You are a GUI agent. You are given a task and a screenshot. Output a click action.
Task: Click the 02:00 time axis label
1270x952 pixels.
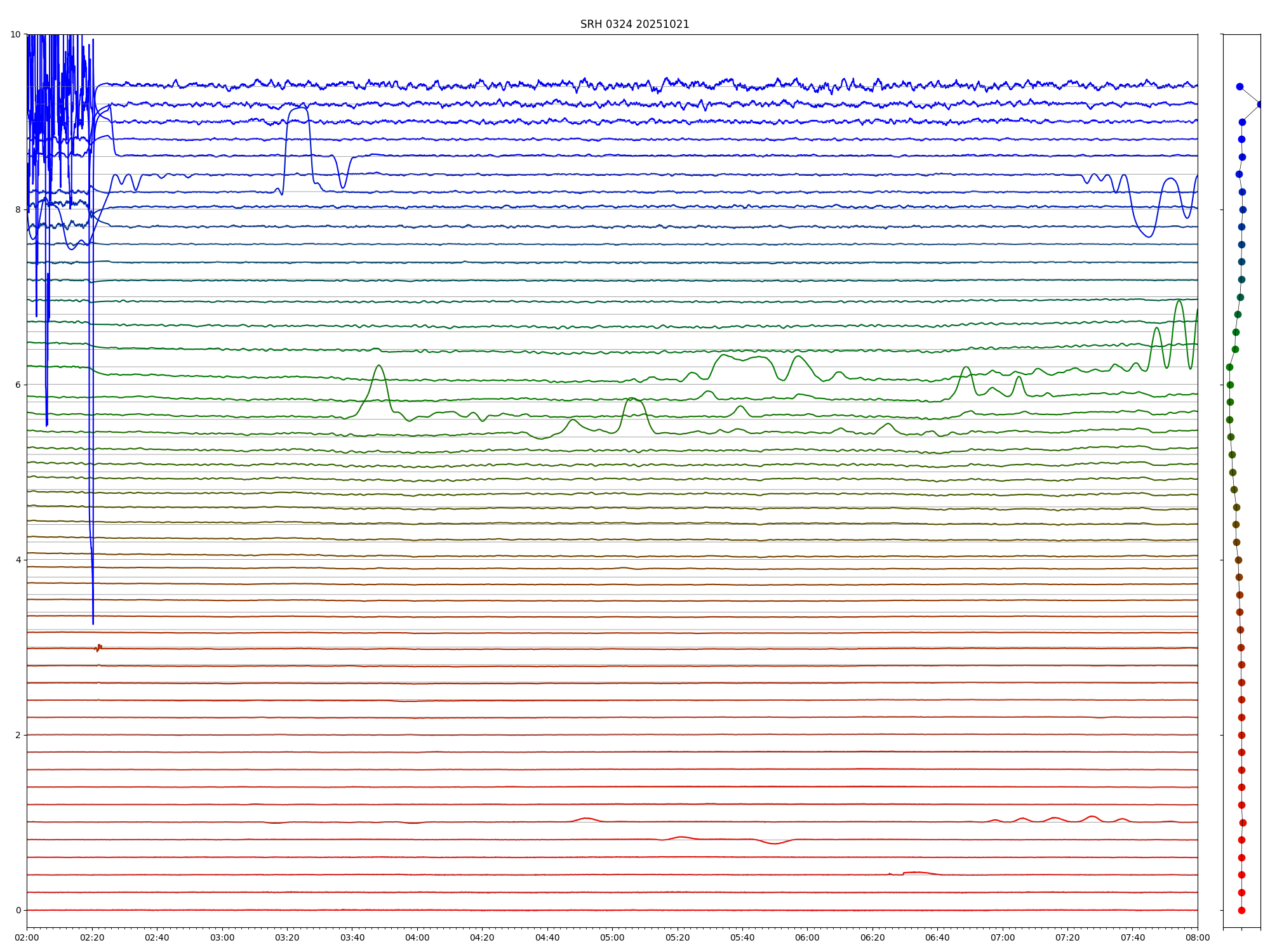[x=27, y=937]
